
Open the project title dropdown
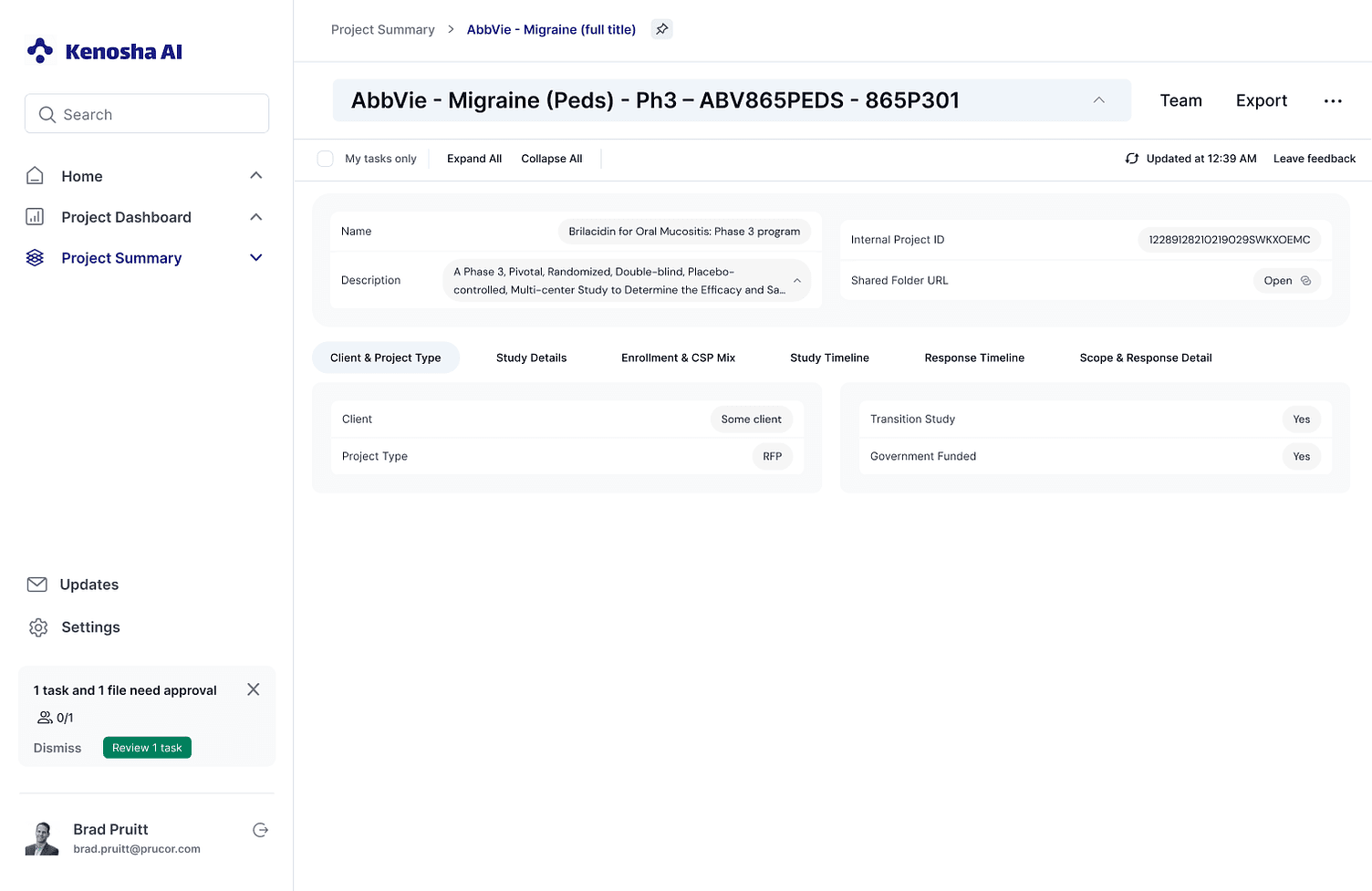coord(732,100)
